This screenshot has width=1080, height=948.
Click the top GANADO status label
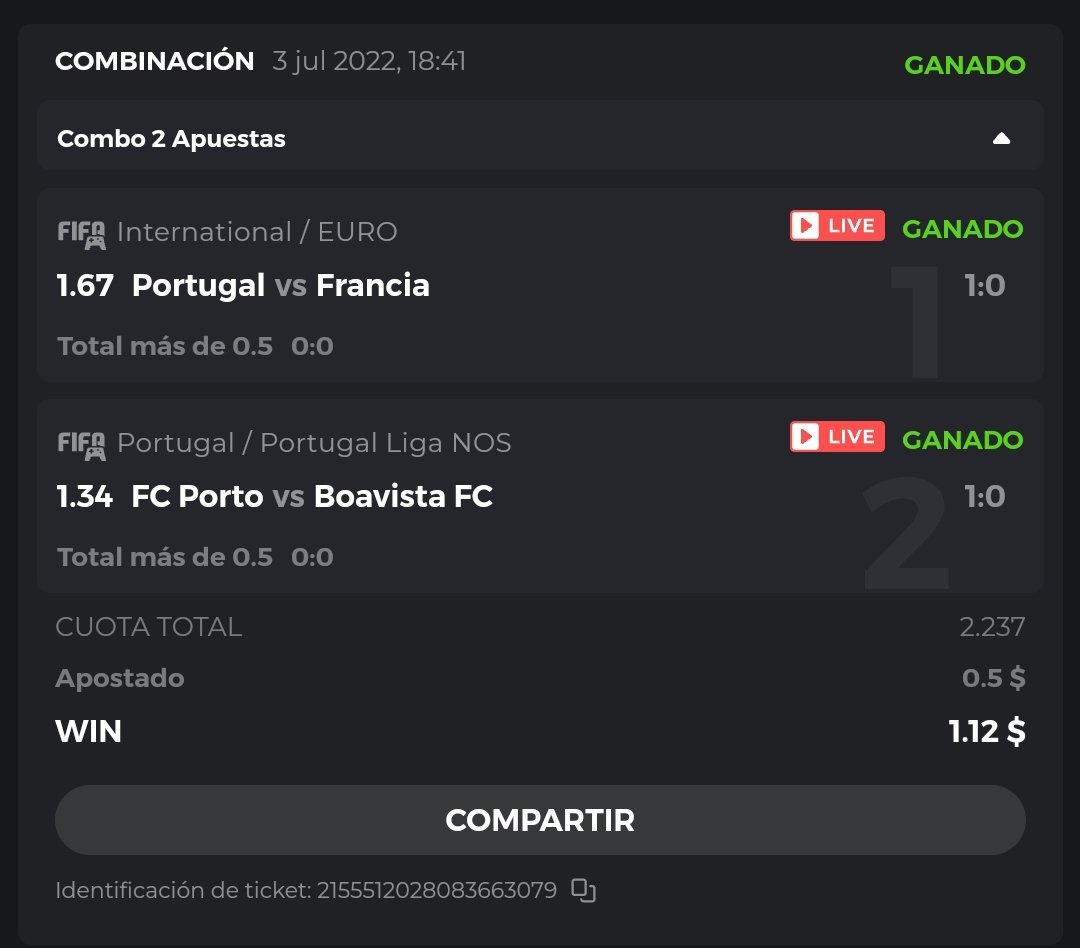(x=964, y=65)
